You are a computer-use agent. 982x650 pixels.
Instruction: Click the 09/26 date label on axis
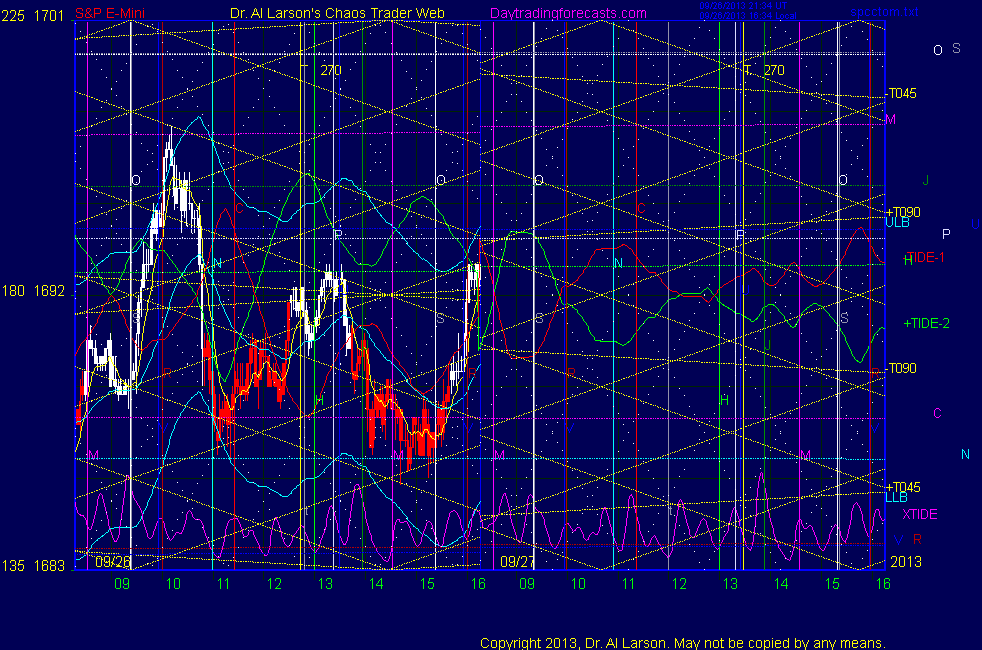[108, 562]
